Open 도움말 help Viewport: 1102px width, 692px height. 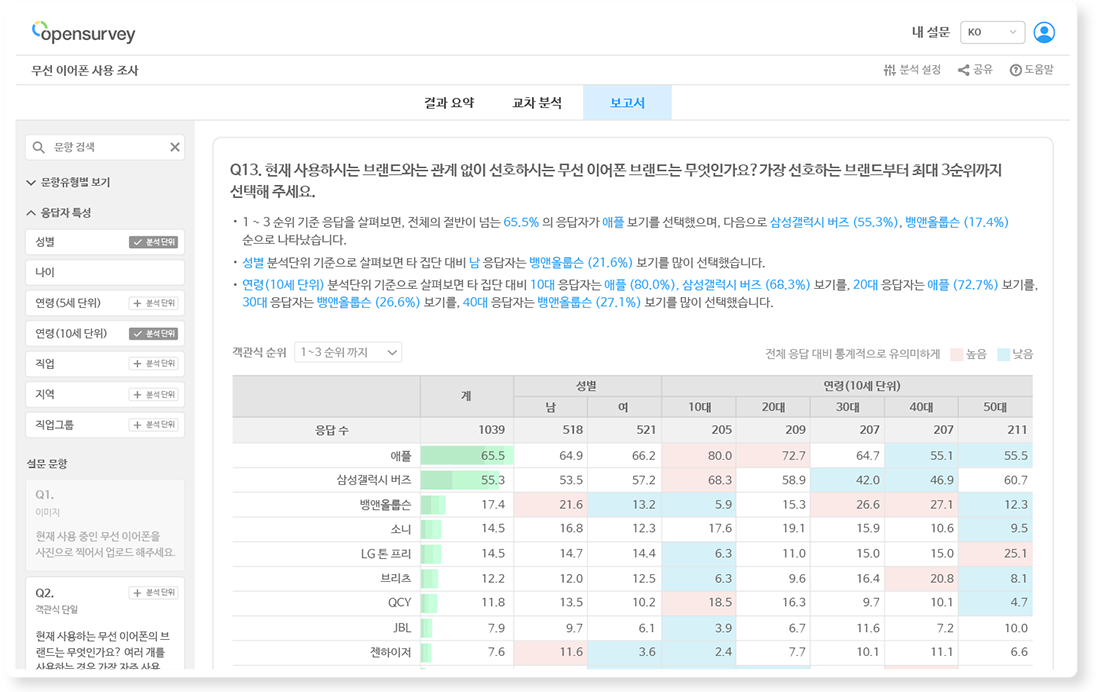pyautogui.click(x=1031, y=70)
